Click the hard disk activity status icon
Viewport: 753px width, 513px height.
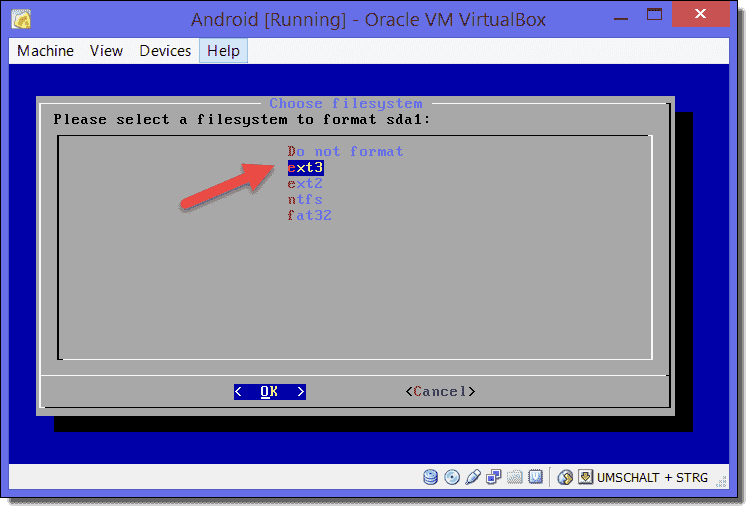[x=430, y=477]
